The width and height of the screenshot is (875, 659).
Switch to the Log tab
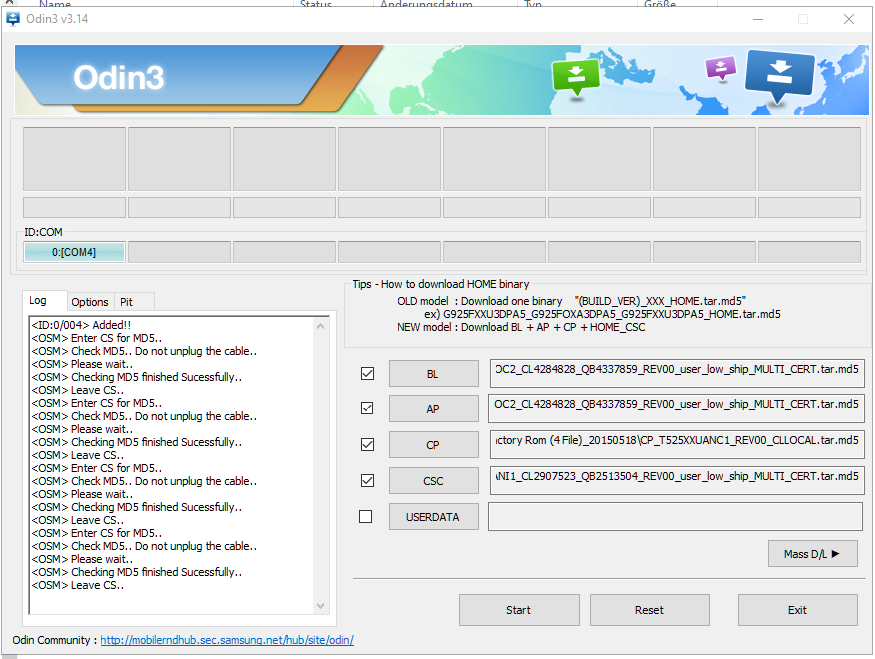tap(45, 301)
